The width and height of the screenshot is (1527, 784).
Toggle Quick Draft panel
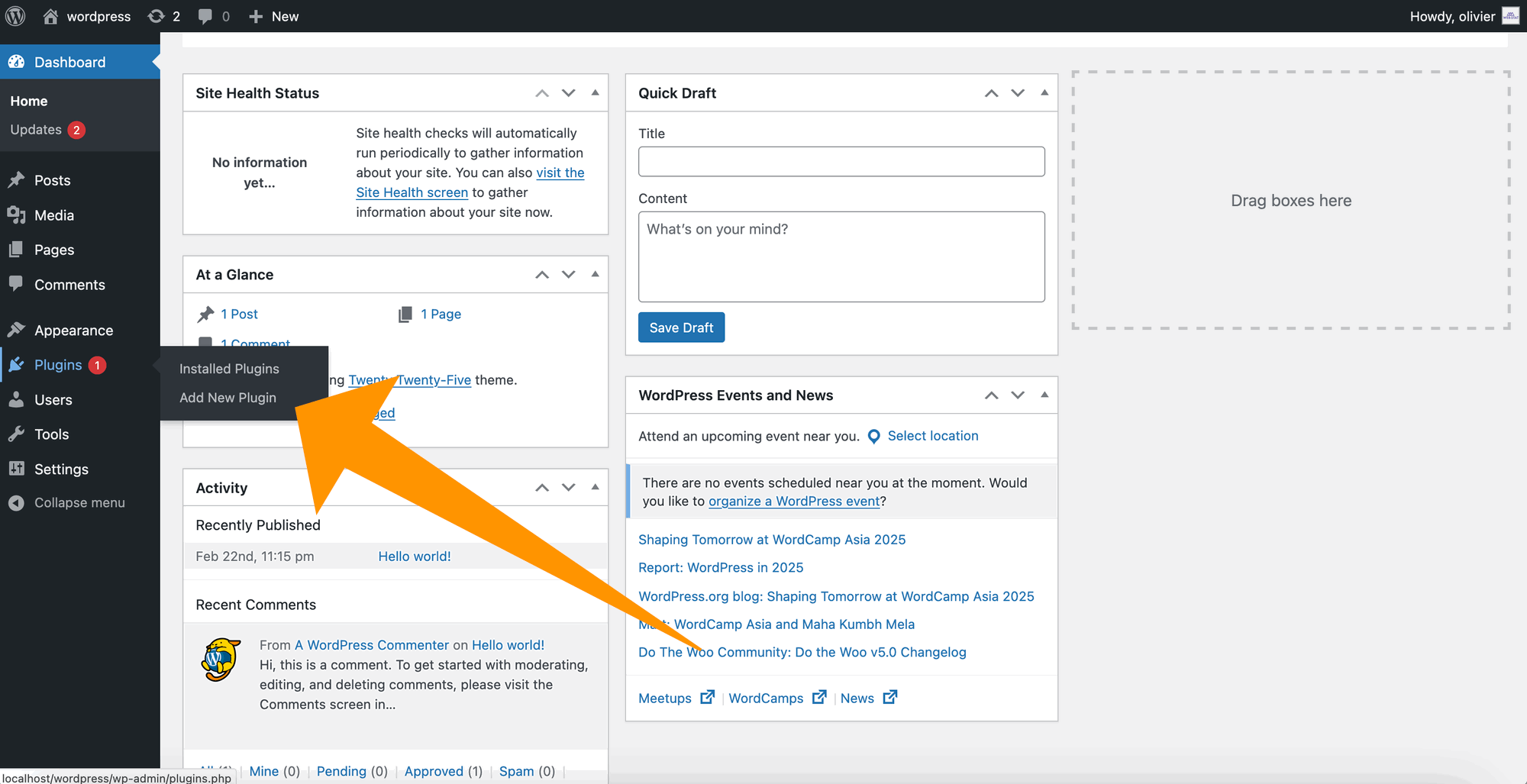pos(1044,93)
